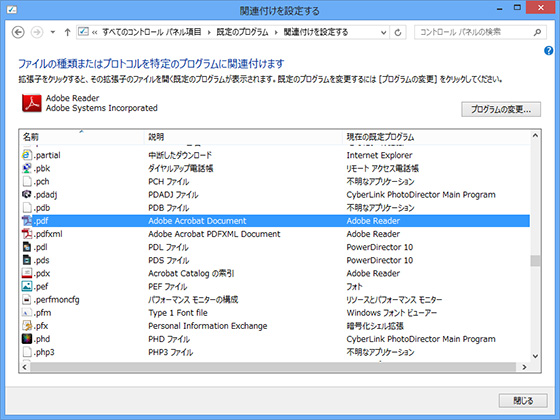Click the window system menu icon
Screen dimensions: 560x420
click(x=12, y=10)
